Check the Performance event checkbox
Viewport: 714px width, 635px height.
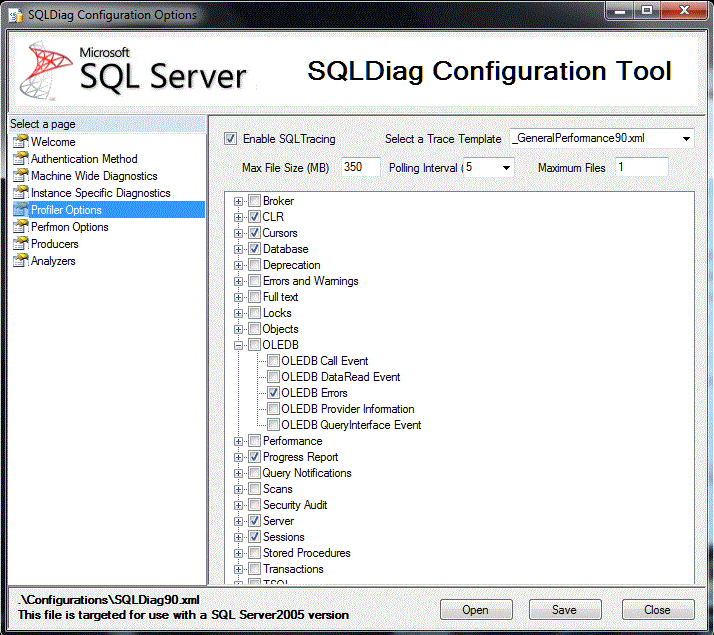tap(255, 441)
